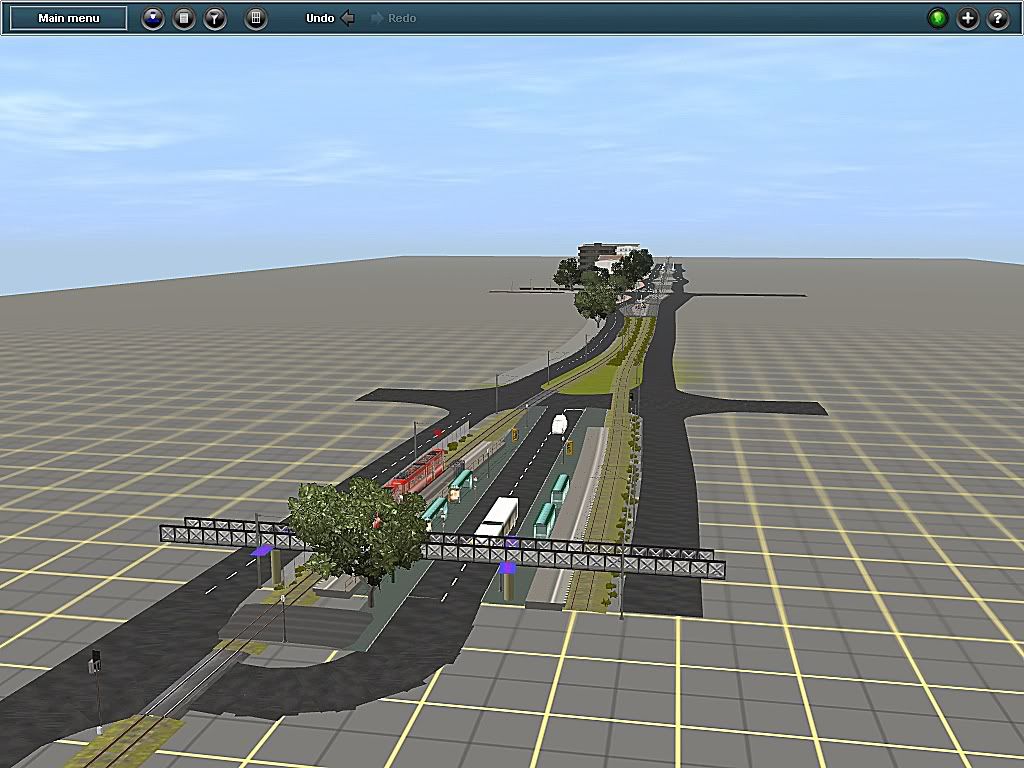Screen dimensions: 1024x768
Task: Click the funnel filter icon
Action: 215,18
